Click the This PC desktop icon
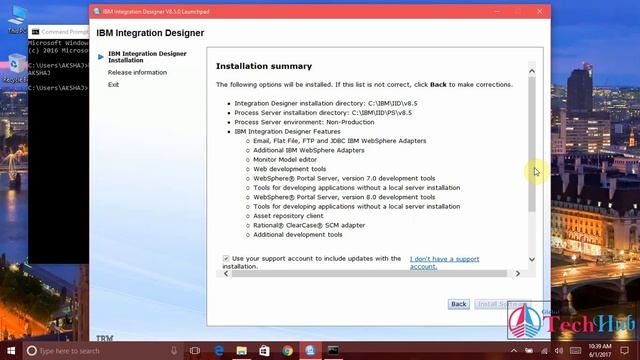This screenshot has width=640, height=360. coord(16,19)
